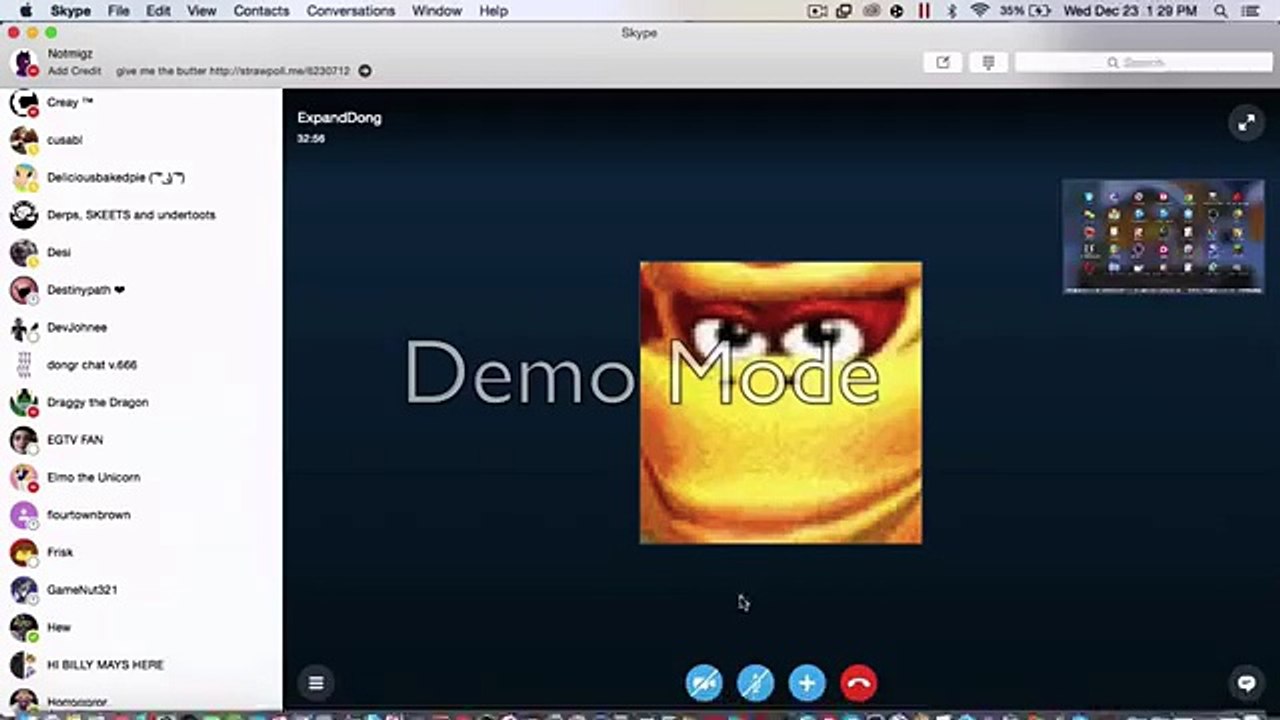The width and height of the screenshot is (1280, 720).
Task: Toggle the contact sidebar with the list icon
Action: (x=316, y=683)
